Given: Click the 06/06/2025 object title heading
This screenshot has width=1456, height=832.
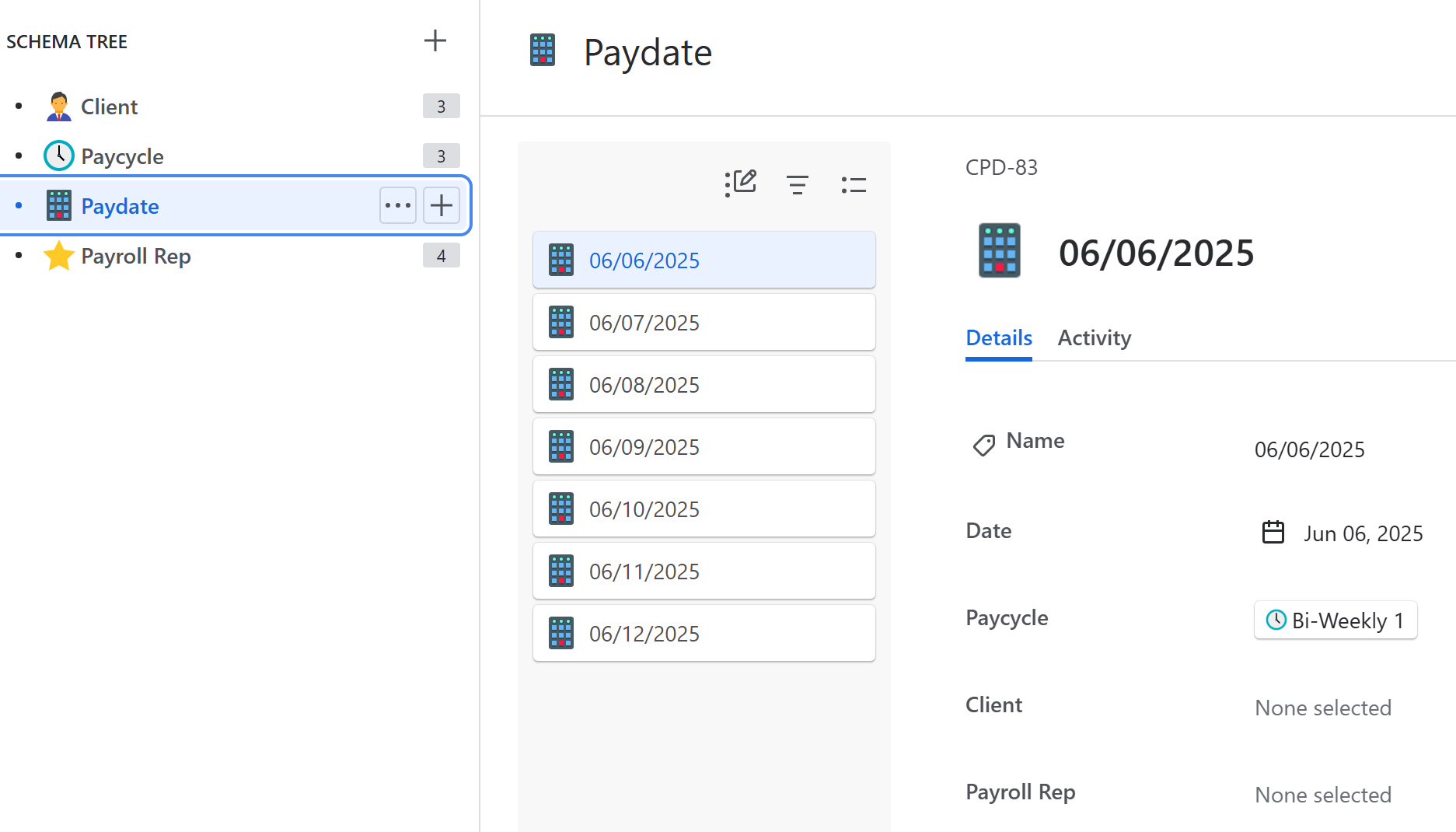Looking at the screenshot, I should pyautogui.click(x=1156, y=253).
